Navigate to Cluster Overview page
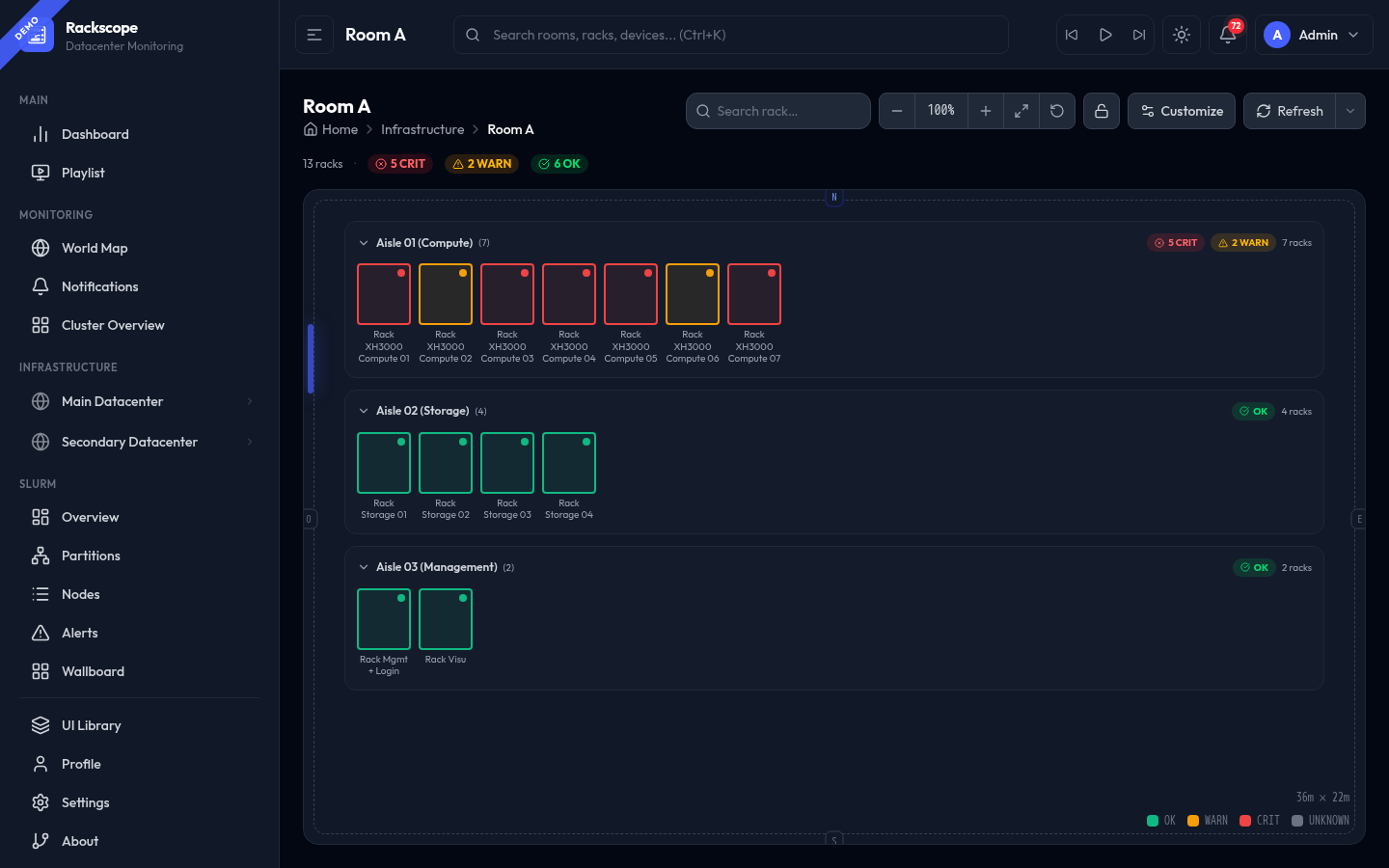Viewport: 1389px width, 868px height. (x=113, y=325)
